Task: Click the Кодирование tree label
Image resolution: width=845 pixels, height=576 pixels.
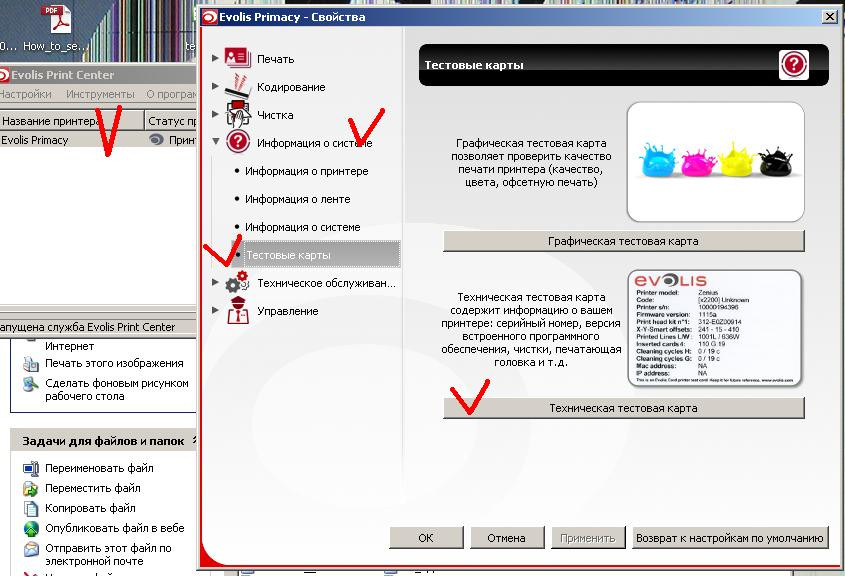Action: pos(291,87)
